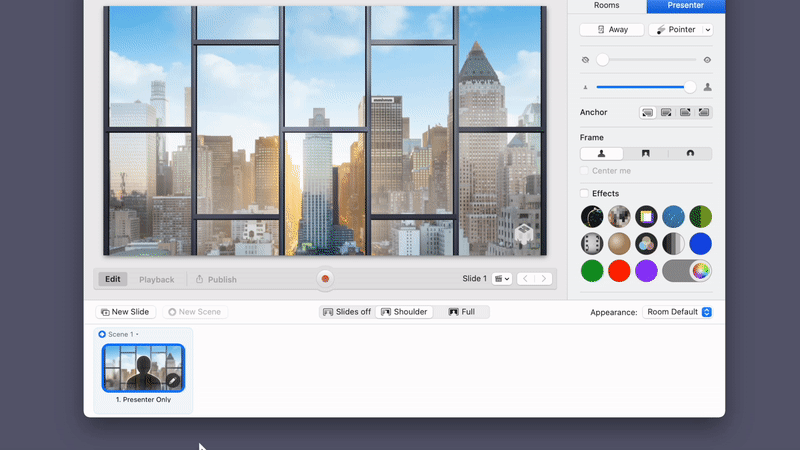The image size is (800, 450).
Task: Toggle the Away presenter status
Action: (612, 30)
